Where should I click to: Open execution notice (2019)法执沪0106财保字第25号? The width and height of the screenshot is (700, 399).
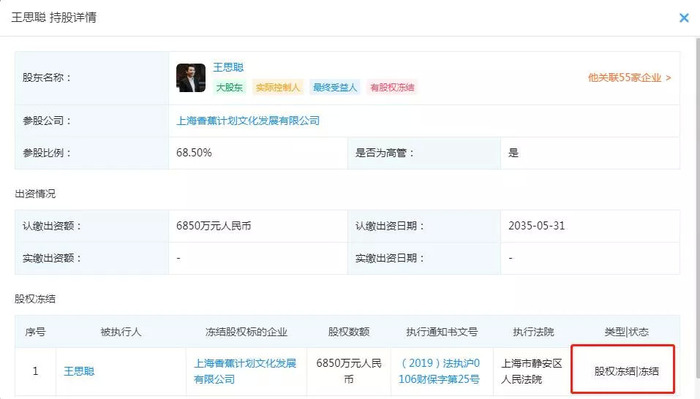[439, 371]
